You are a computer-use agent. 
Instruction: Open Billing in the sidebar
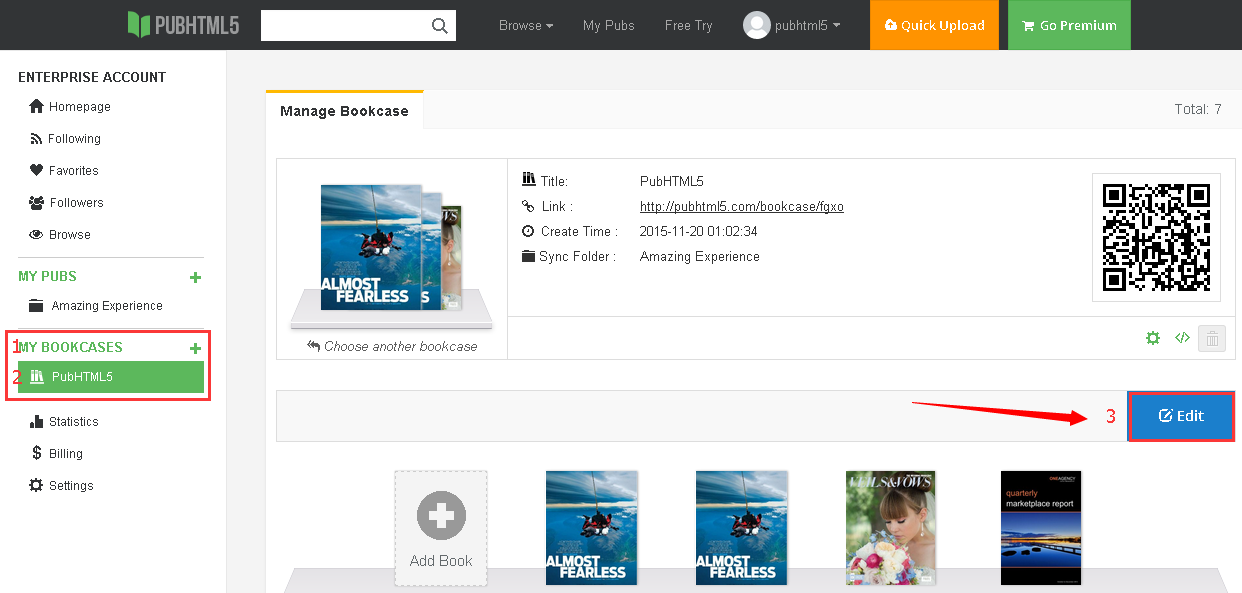66,454
